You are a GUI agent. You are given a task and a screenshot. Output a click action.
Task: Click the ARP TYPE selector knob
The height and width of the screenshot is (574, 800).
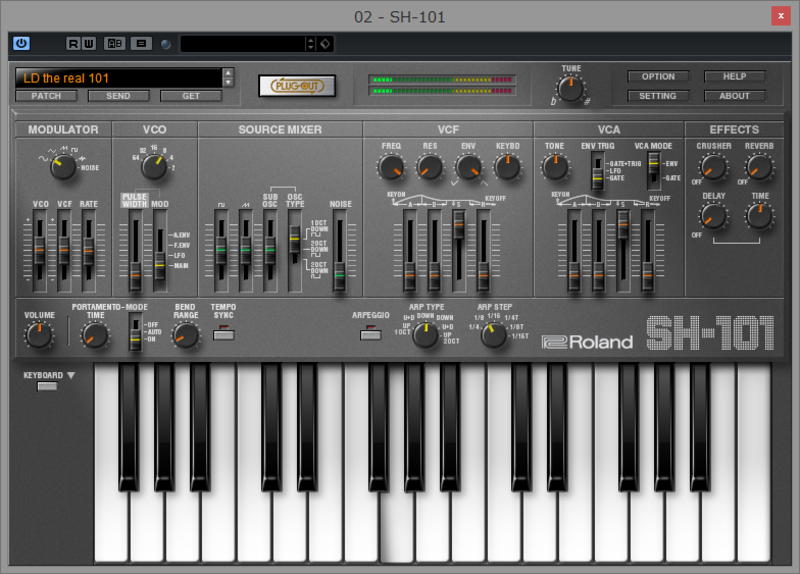click(x=425, y=334)
